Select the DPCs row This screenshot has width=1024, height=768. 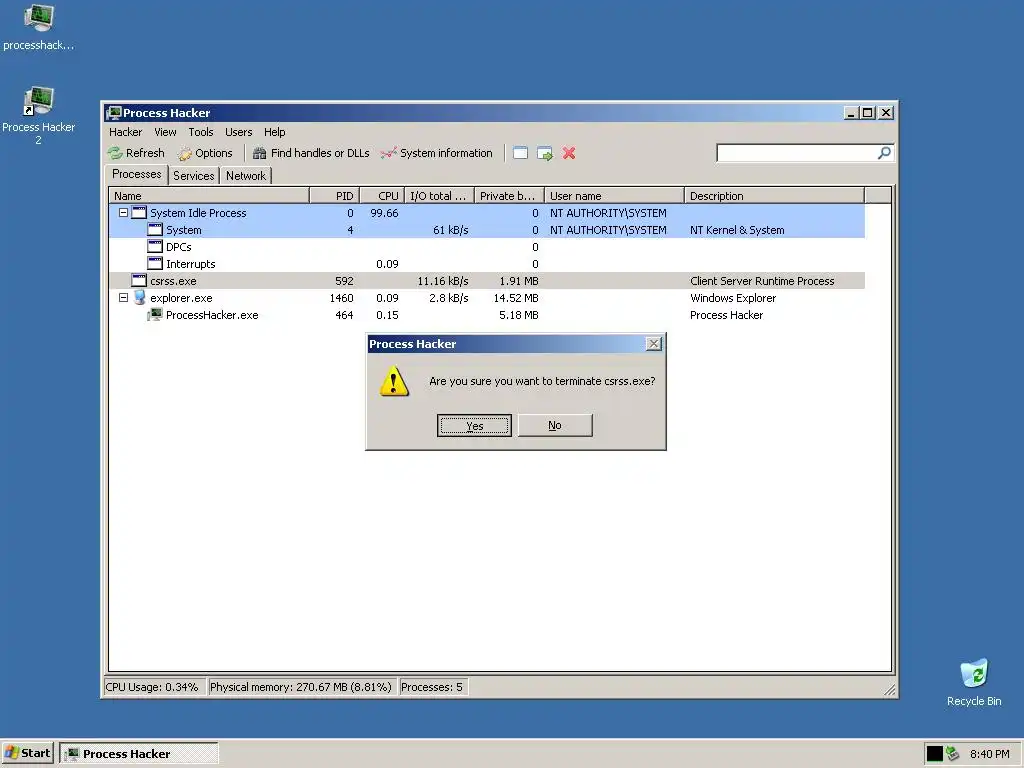point(487,247)
